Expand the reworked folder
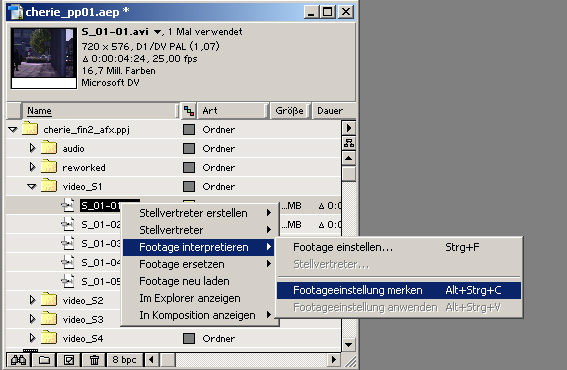The image size is (567, 370). coord(32,167)
